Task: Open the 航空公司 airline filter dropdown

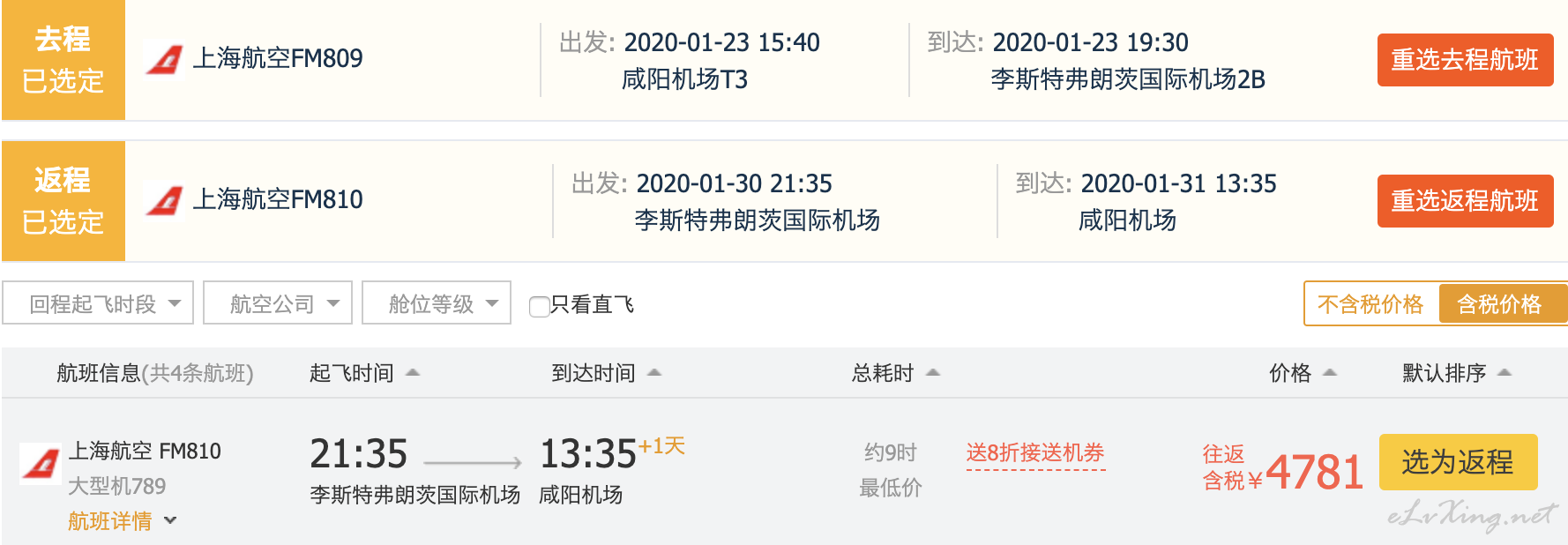Action: click(x=278, y=303)
